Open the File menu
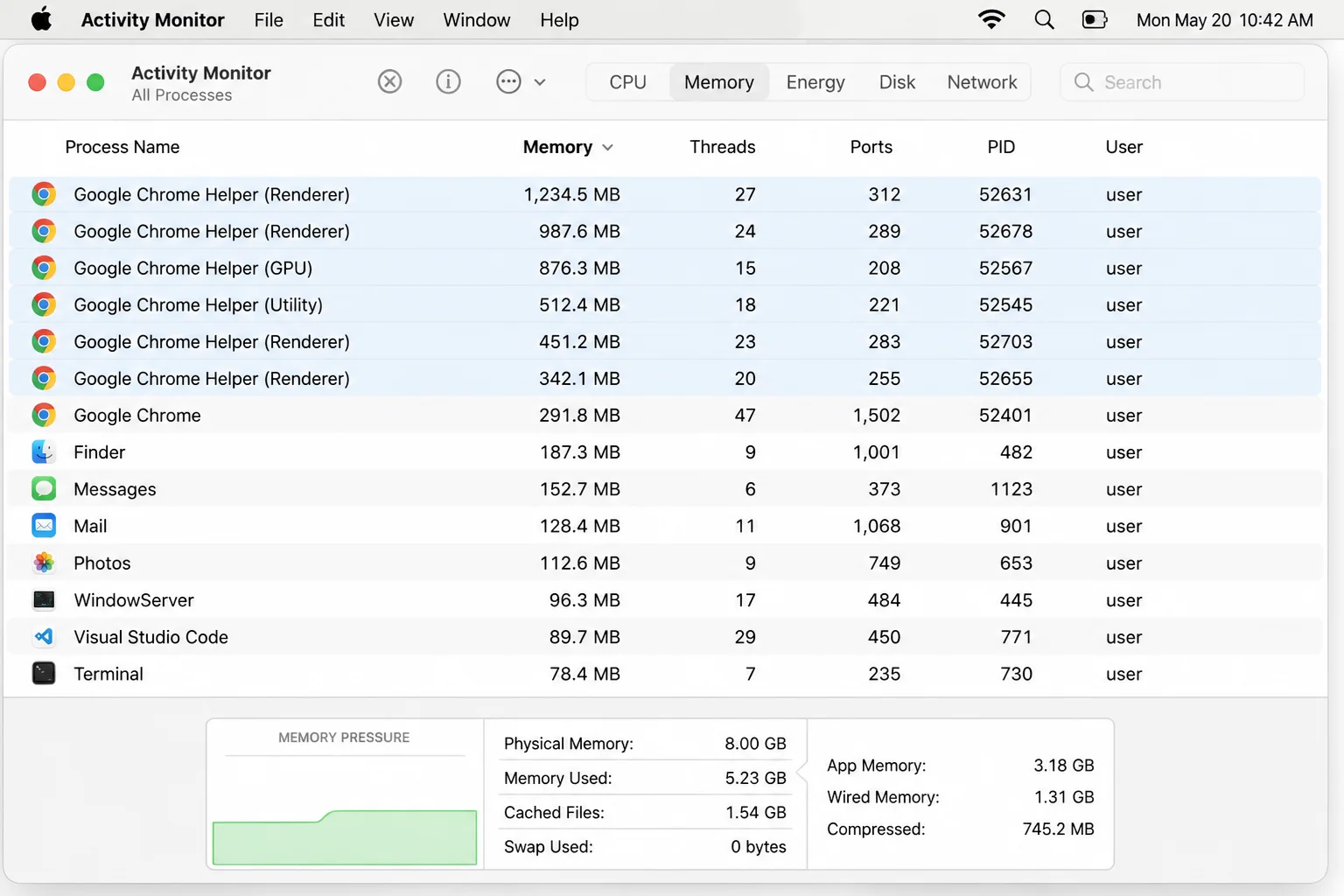 [269, 20]
